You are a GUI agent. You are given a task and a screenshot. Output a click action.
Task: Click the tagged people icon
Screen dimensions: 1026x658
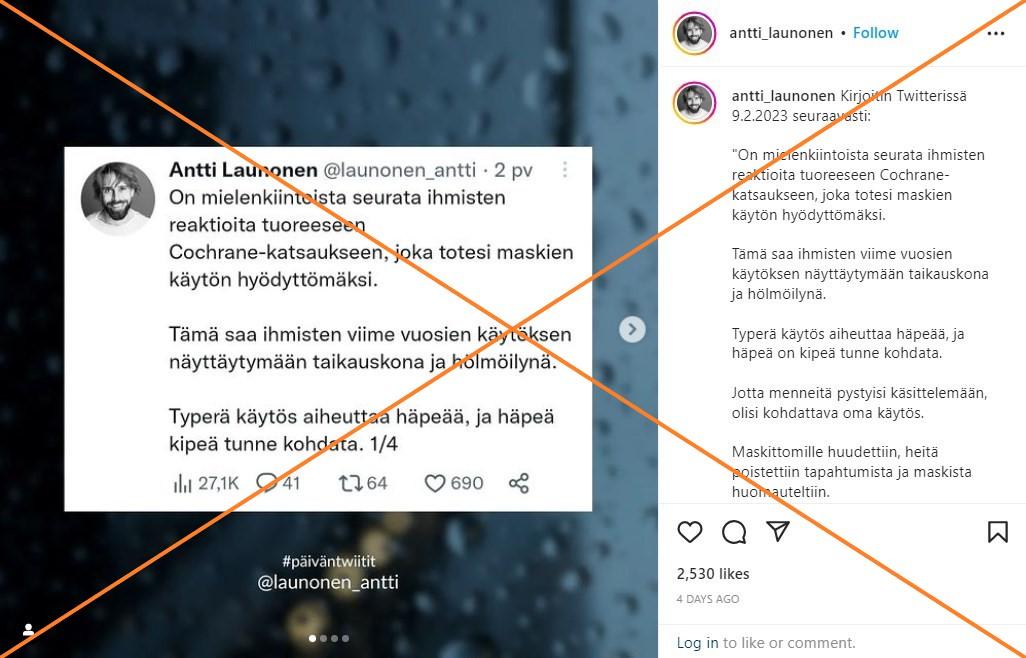click(28, 629)
